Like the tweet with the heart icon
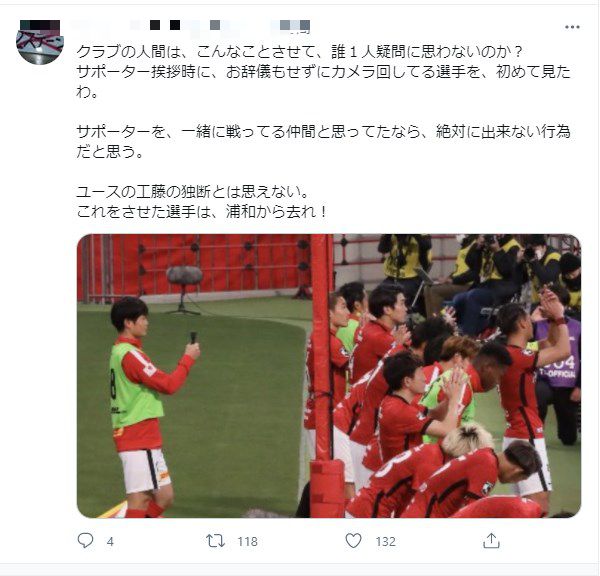600x576 pixels. pyautogui.click(x=353, y=541)
